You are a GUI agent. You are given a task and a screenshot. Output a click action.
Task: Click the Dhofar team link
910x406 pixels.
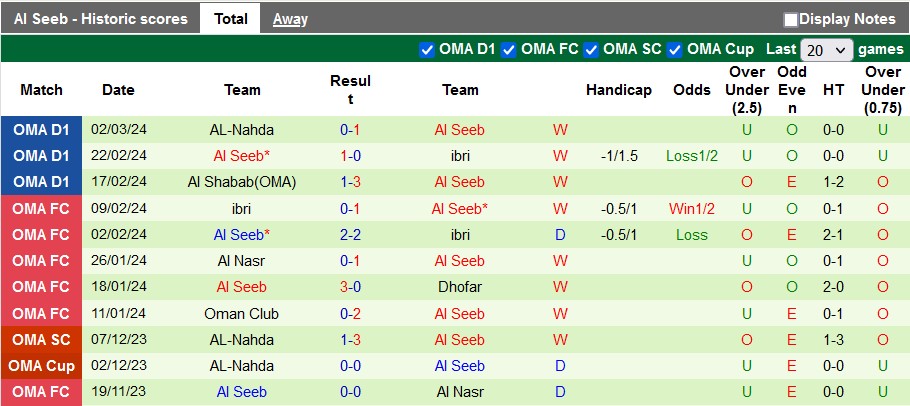pos(460,287)
